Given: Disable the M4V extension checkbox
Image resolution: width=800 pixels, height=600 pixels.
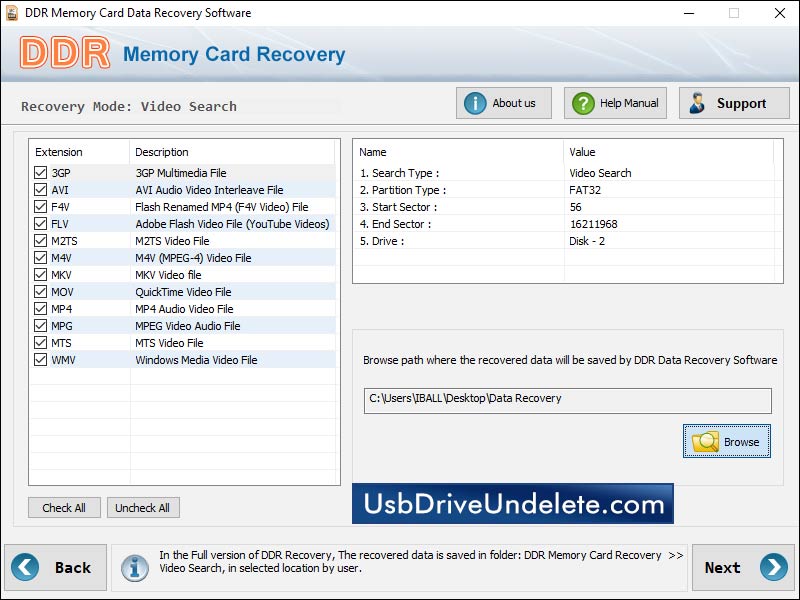Looking at the screenshot, I should pos(40,258).
